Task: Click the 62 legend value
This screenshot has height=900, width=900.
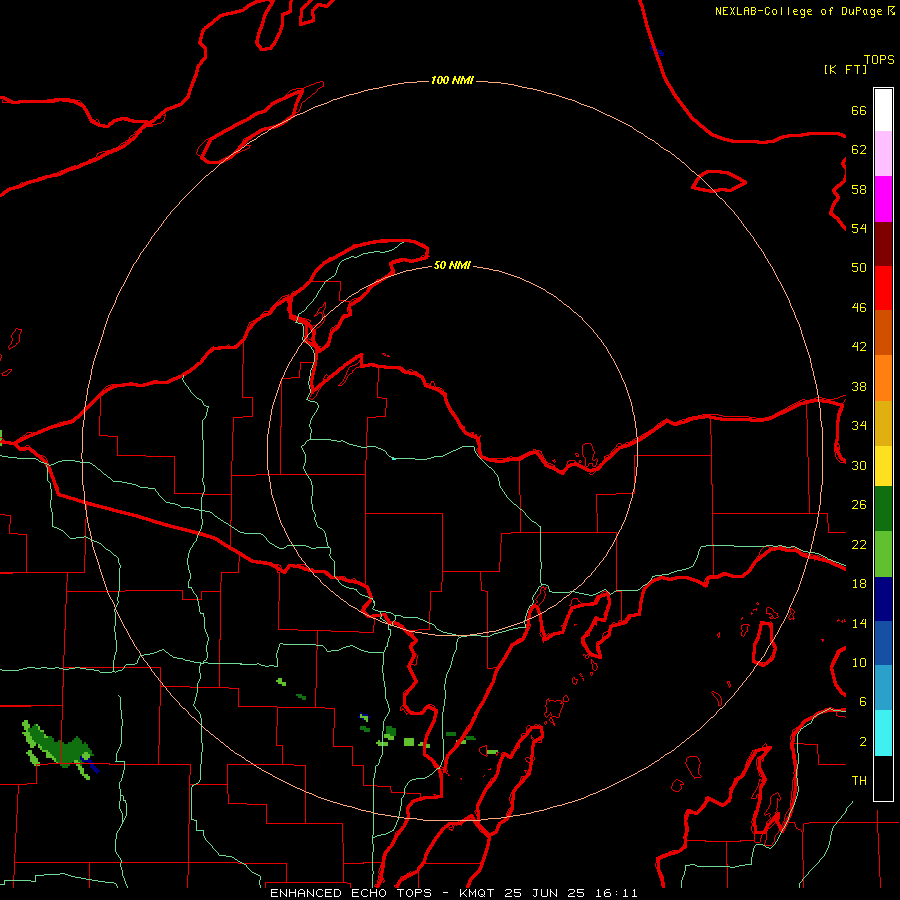Action: click(x=859, y=150)
